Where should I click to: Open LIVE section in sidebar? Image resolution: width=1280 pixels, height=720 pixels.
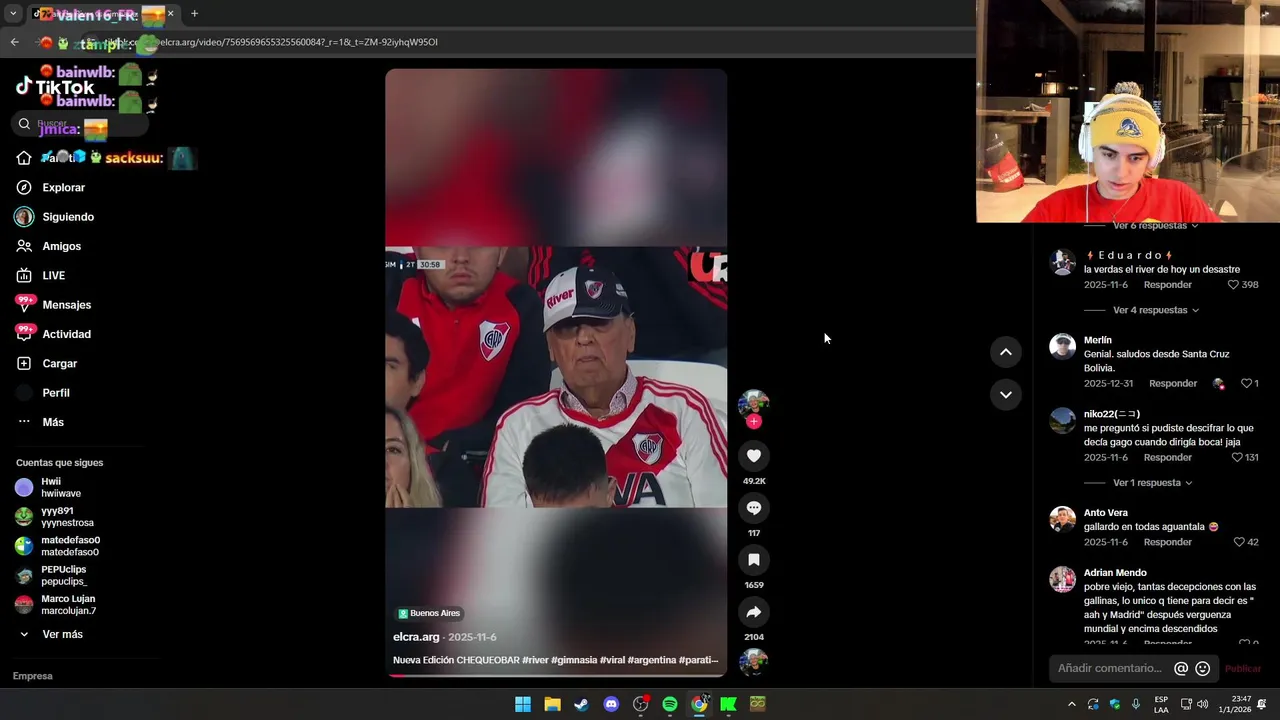pyautogui.click(x=53, y=275)
